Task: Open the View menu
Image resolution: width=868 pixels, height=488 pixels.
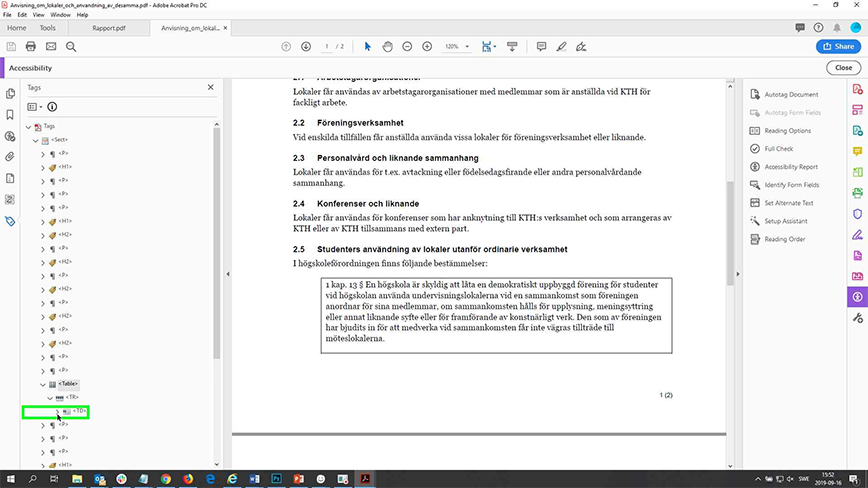Action: coord(38,15)
